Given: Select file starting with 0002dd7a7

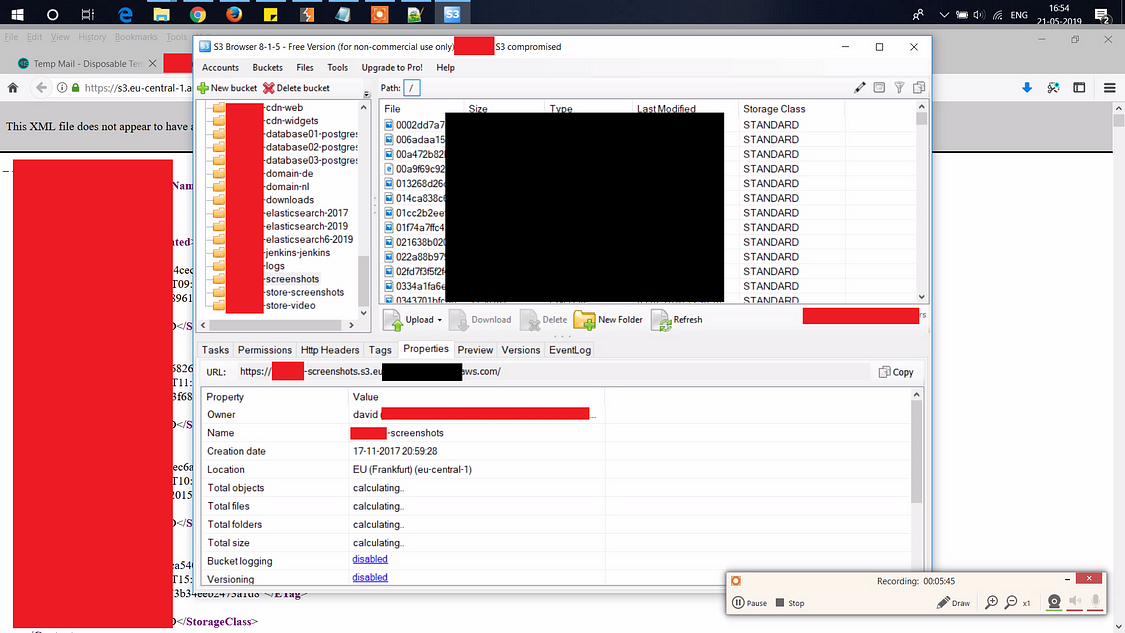Looking at the screenshot, I should point(420,125).
